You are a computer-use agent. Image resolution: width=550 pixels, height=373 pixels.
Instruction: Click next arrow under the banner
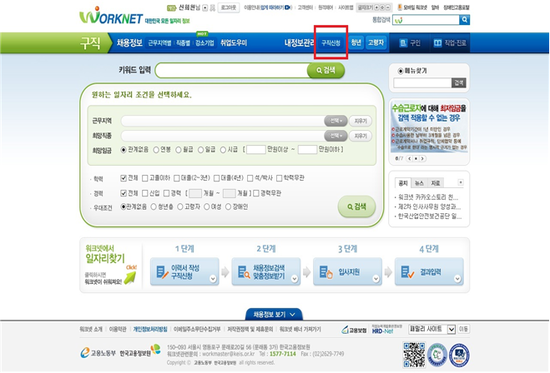423,159
